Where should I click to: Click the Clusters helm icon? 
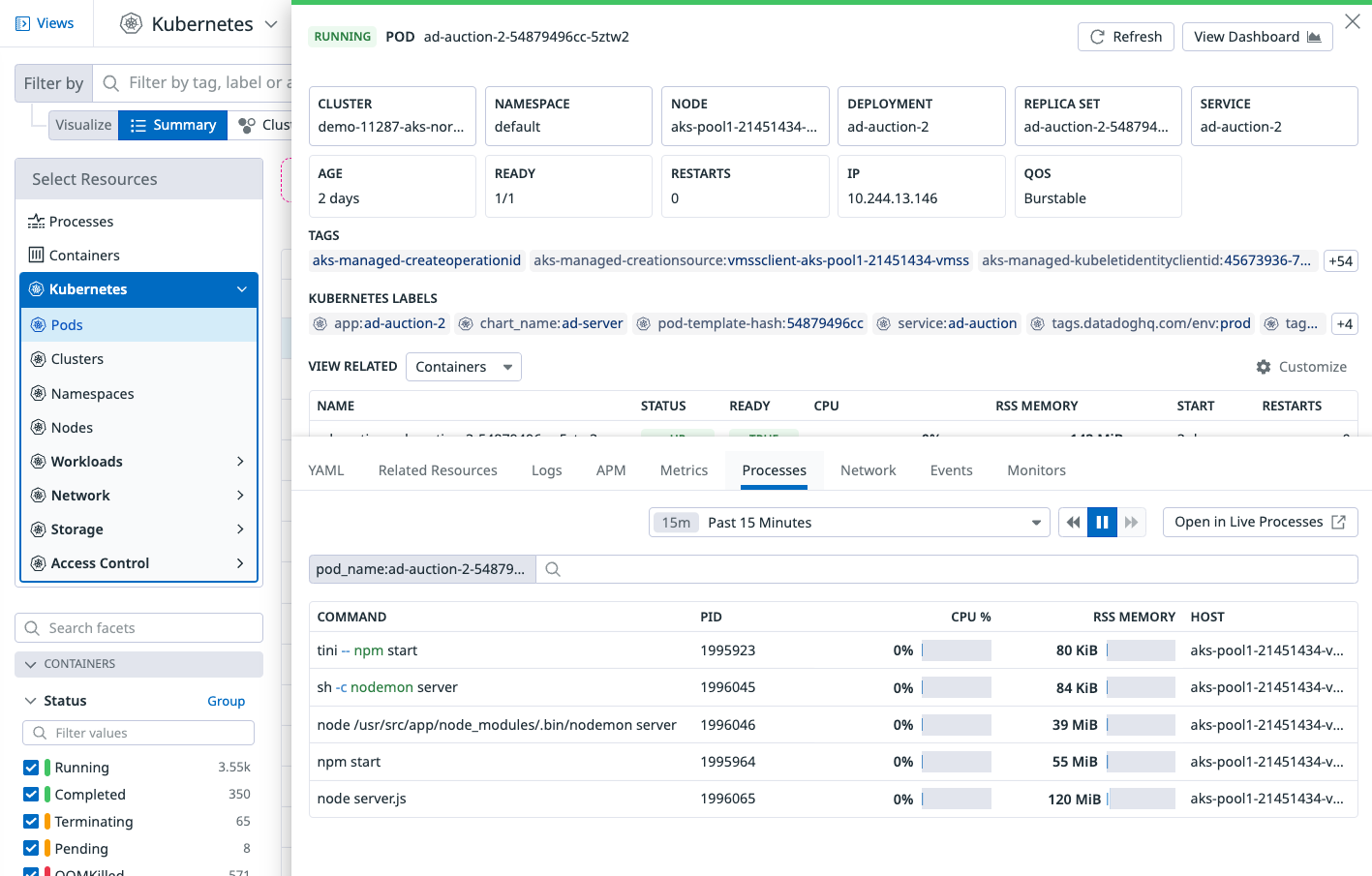pyautogui.click(x=39, y=359)
